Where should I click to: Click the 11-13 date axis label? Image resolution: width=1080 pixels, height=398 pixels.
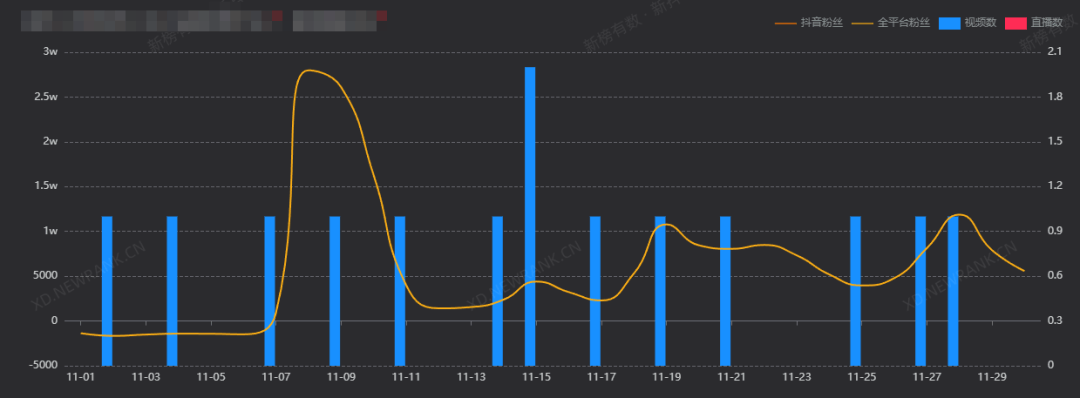pos(471,377)
